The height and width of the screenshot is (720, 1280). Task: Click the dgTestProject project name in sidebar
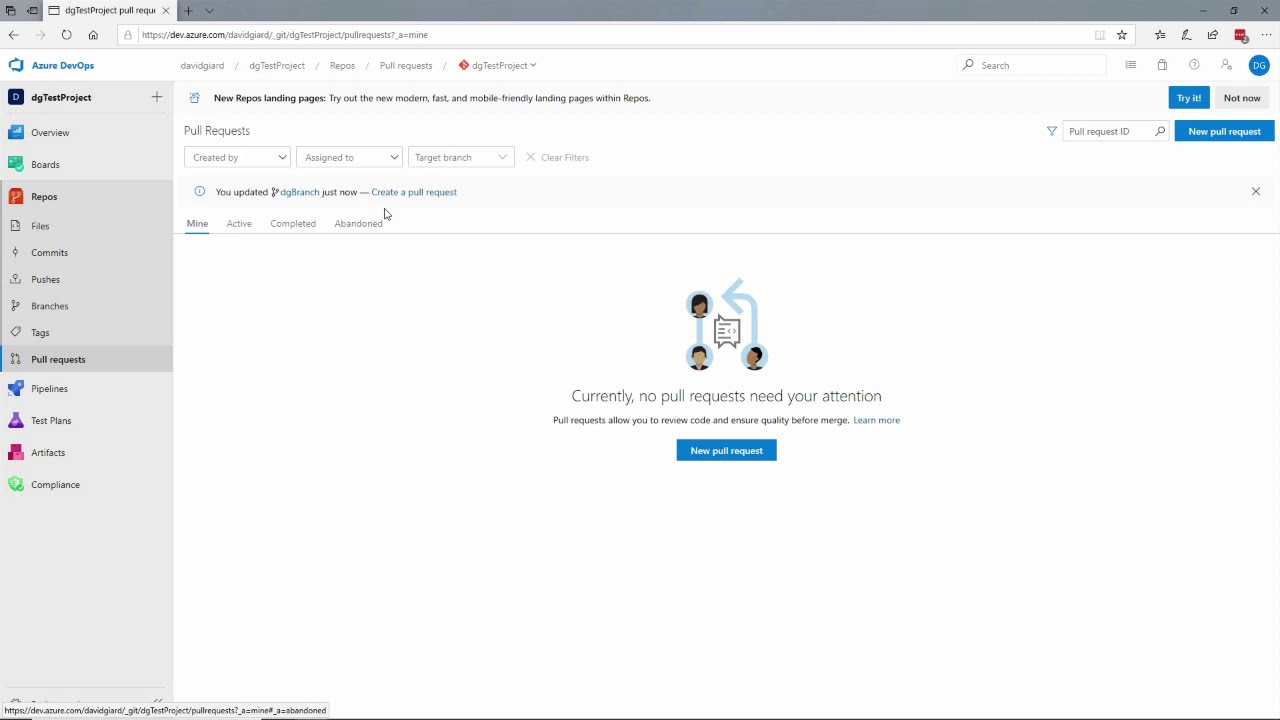[61, 97]
